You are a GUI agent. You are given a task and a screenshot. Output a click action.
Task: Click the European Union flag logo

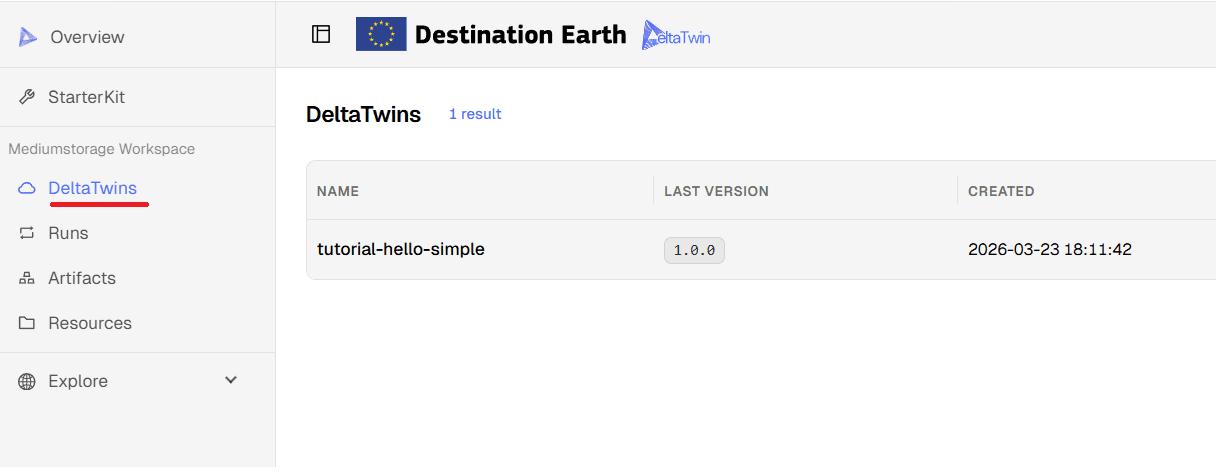(x=381, y=34)
